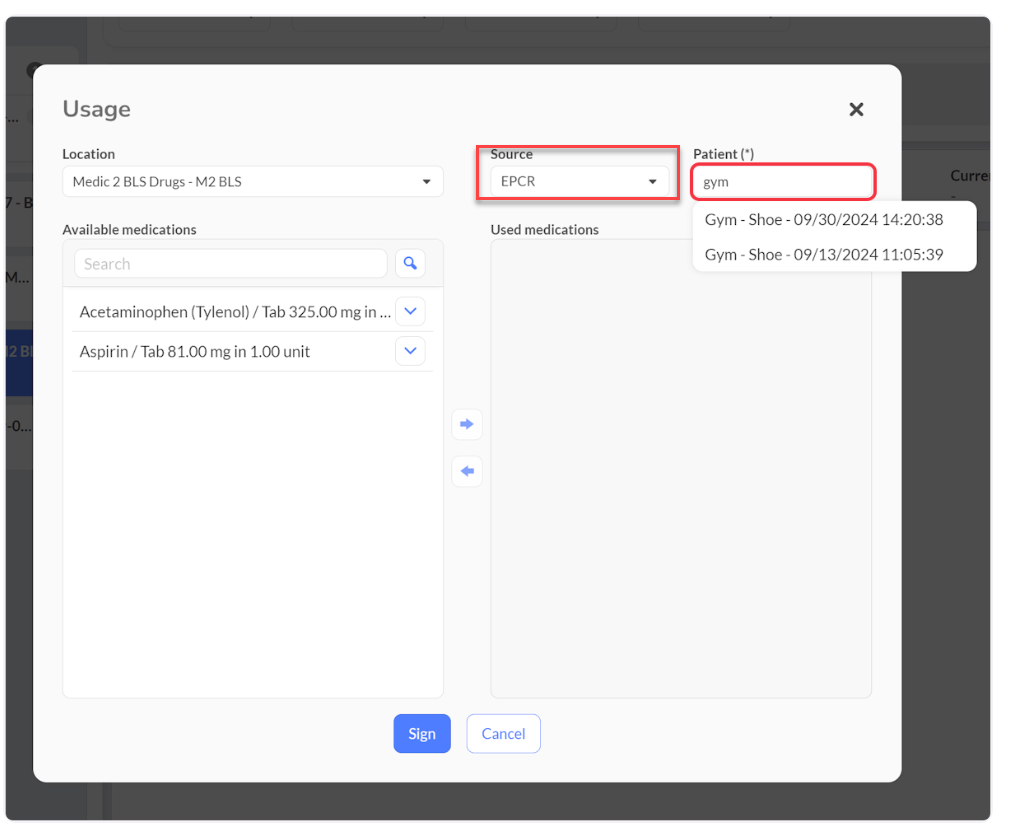The width and height of the screenshot is (1015, 835).
Task: Click the left arrow to remove medication
Action: 466,471
